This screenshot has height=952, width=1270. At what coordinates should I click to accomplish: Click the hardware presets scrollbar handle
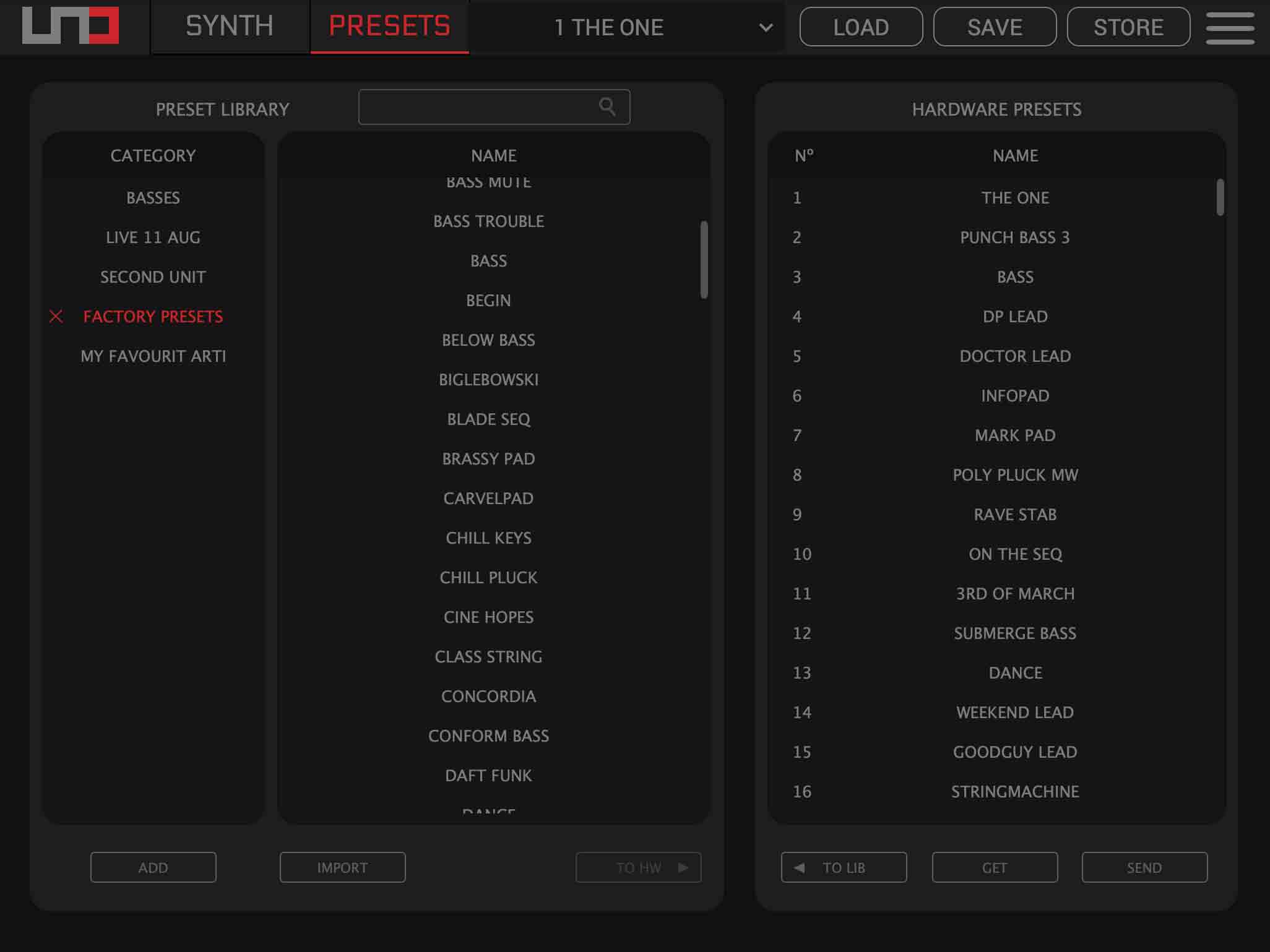pyautogui.click(x=1220, y=197)
